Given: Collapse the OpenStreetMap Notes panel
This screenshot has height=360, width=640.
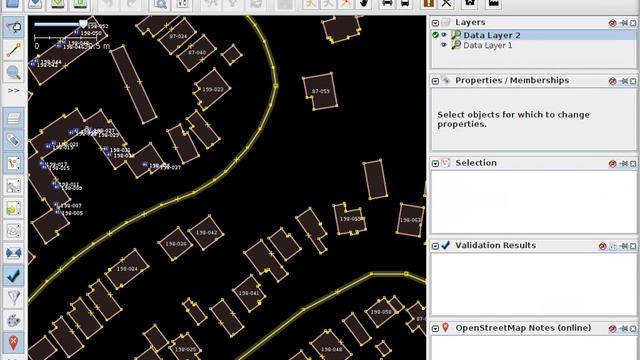Looking at the screenshot, I should tap(435, 328).
